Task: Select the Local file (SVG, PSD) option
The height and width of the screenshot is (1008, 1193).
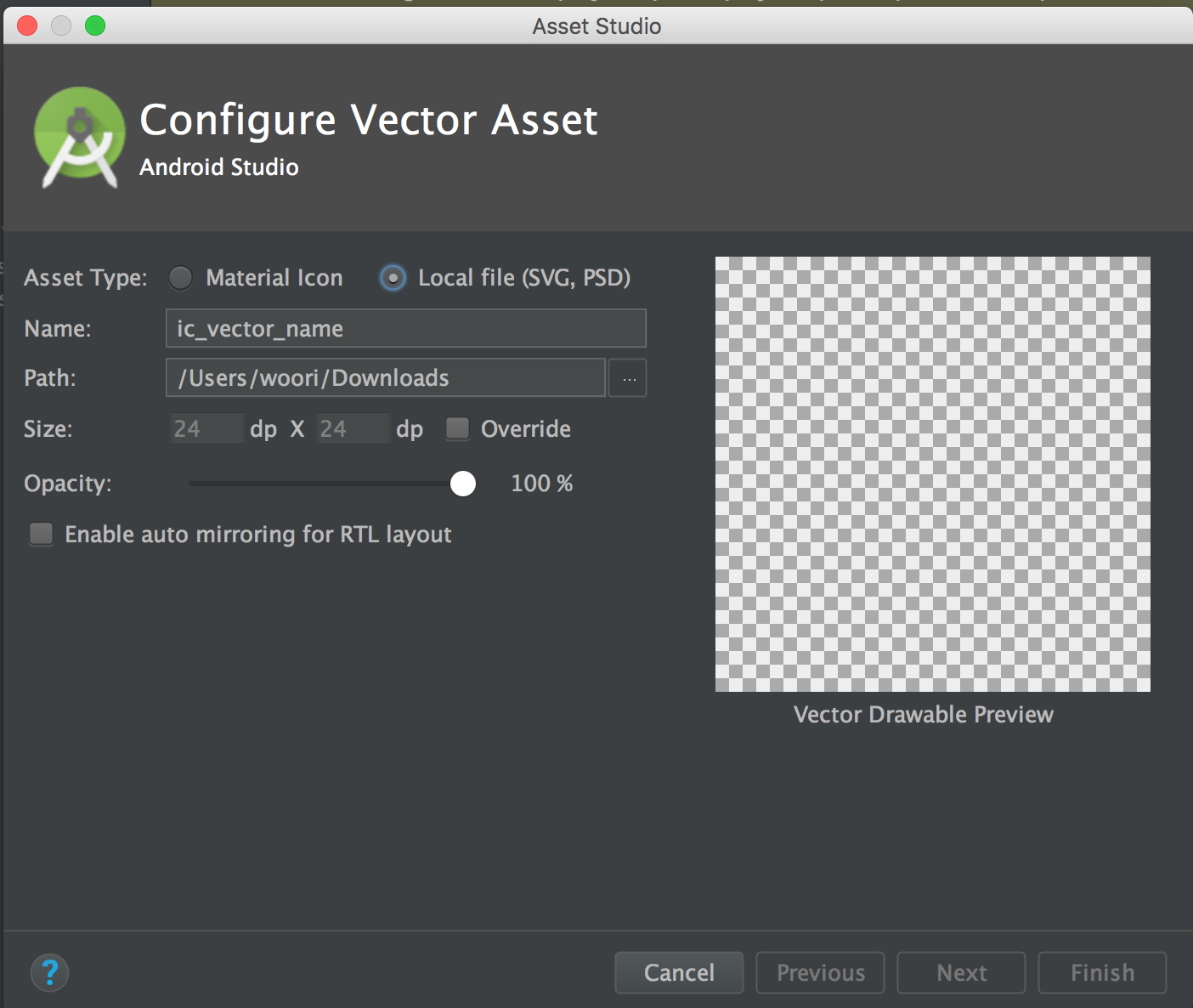Action: (392, 277)
